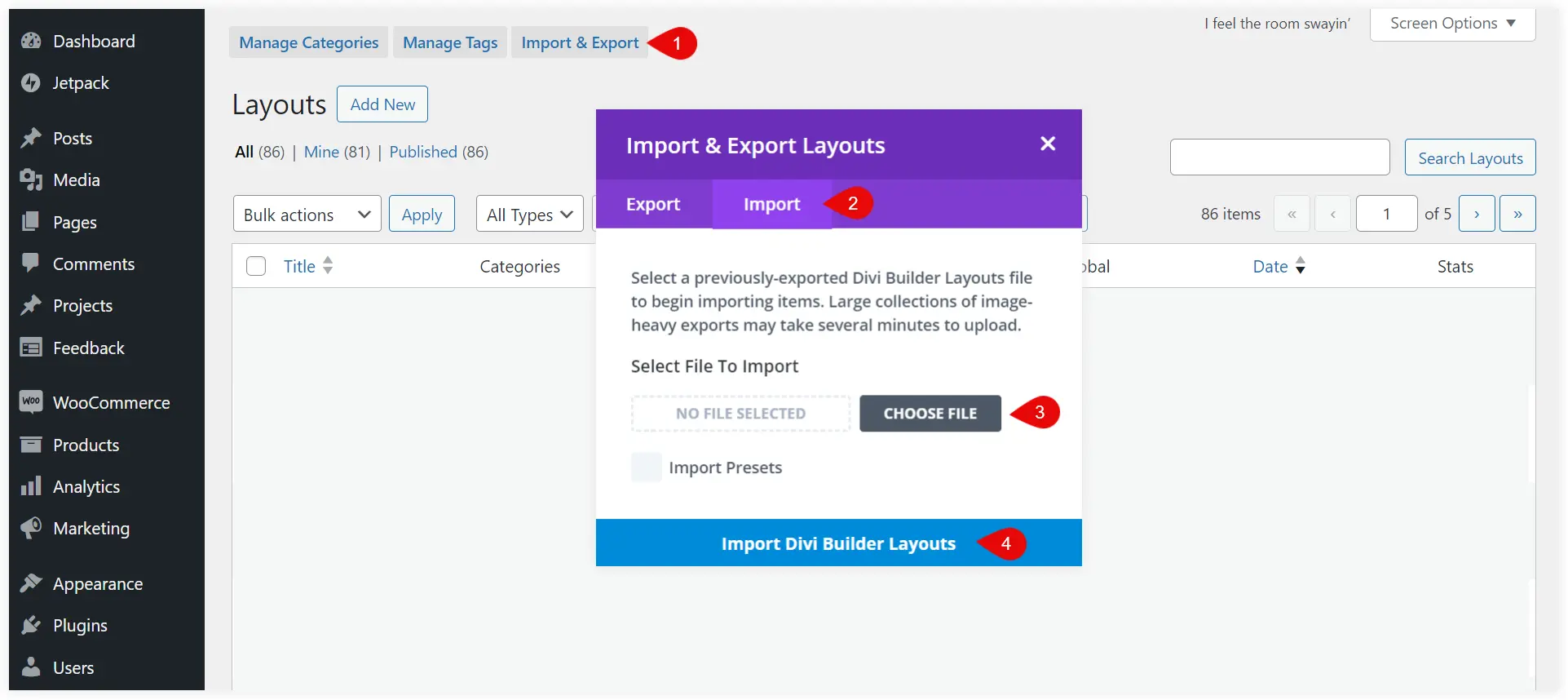Click the Projects pin icon
This screenshot has height=700, width=1568.
click(31, 305)
